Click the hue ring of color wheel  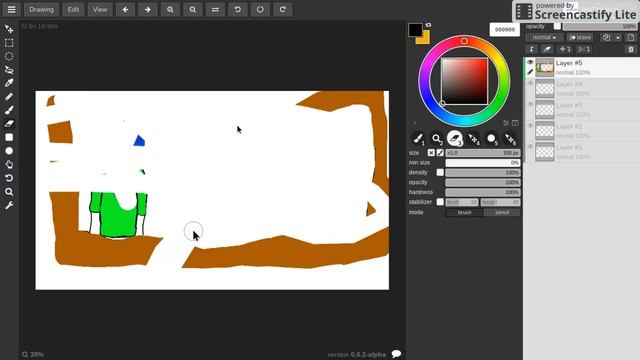(464, 41)
